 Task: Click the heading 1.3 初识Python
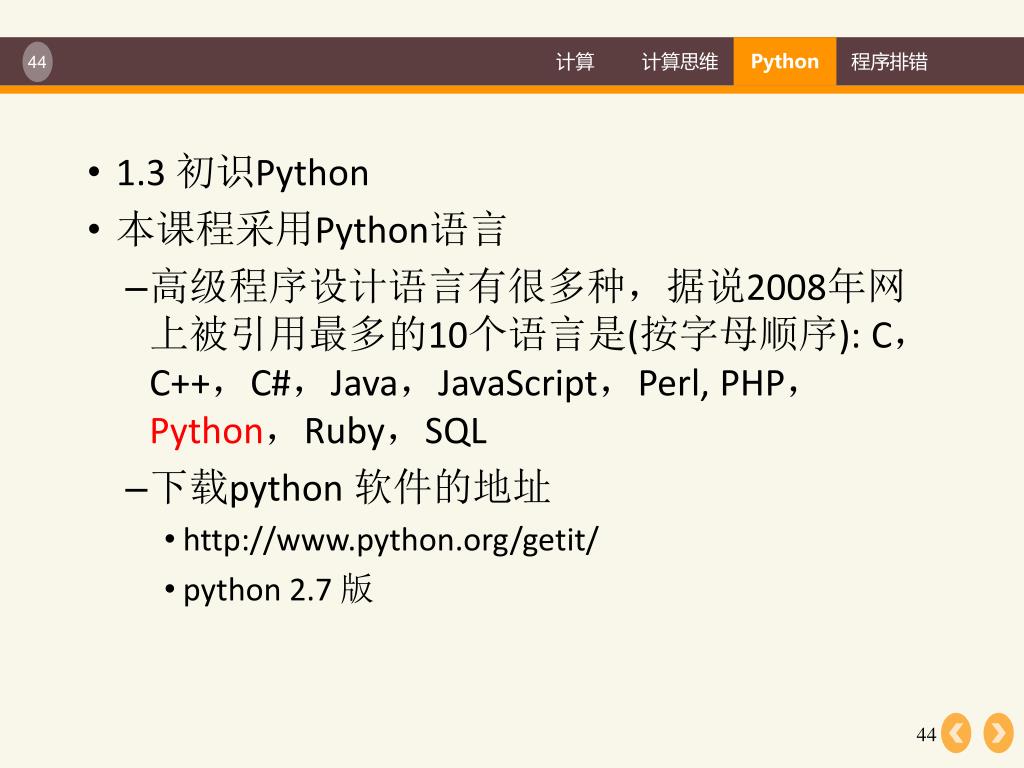[x=242, y=173]
